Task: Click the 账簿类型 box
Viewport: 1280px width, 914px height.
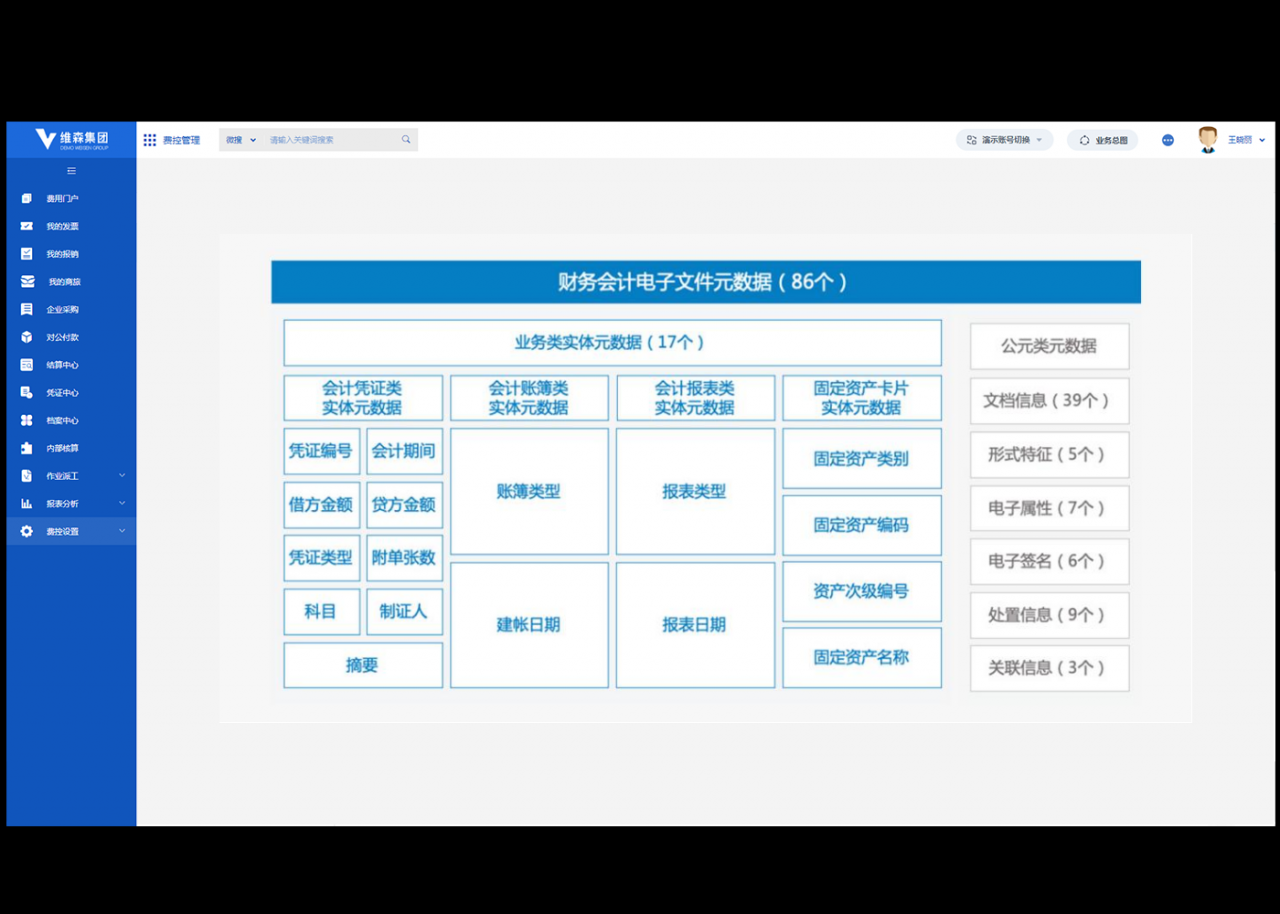Action: point(529,492)
